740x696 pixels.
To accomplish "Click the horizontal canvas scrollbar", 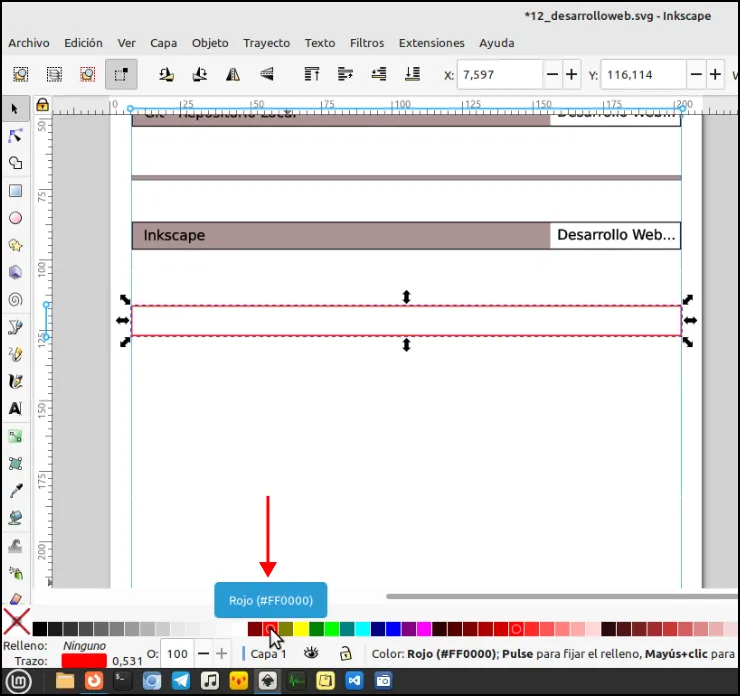I will [562, 596].
